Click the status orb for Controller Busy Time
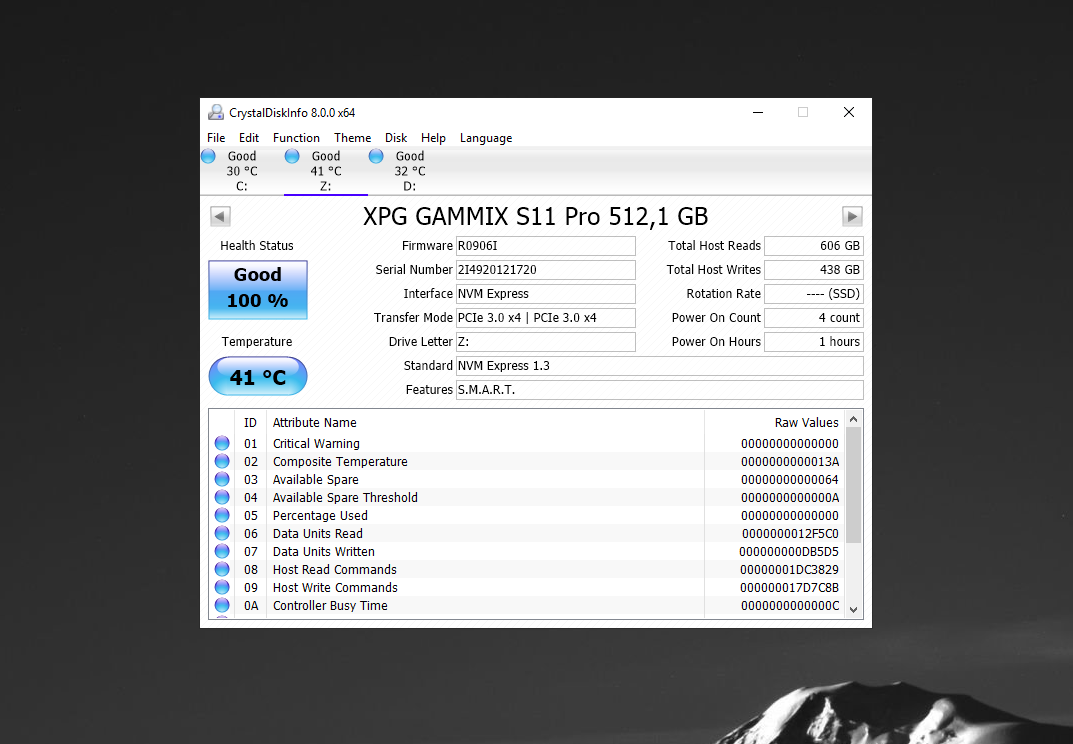 222,605
